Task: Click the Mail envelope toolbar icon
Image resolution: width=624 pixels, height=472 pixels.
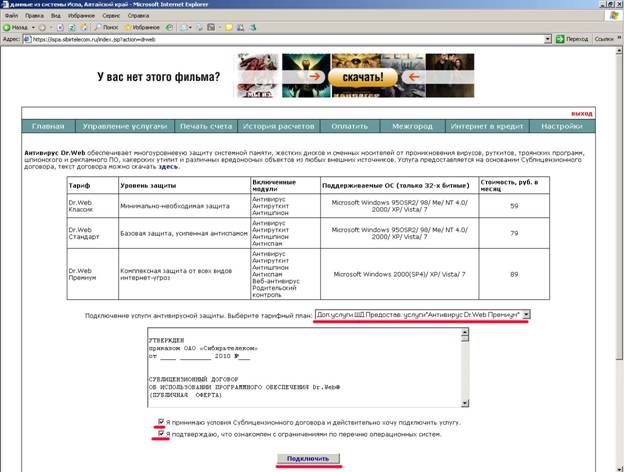Action: [x=183, y=27]
